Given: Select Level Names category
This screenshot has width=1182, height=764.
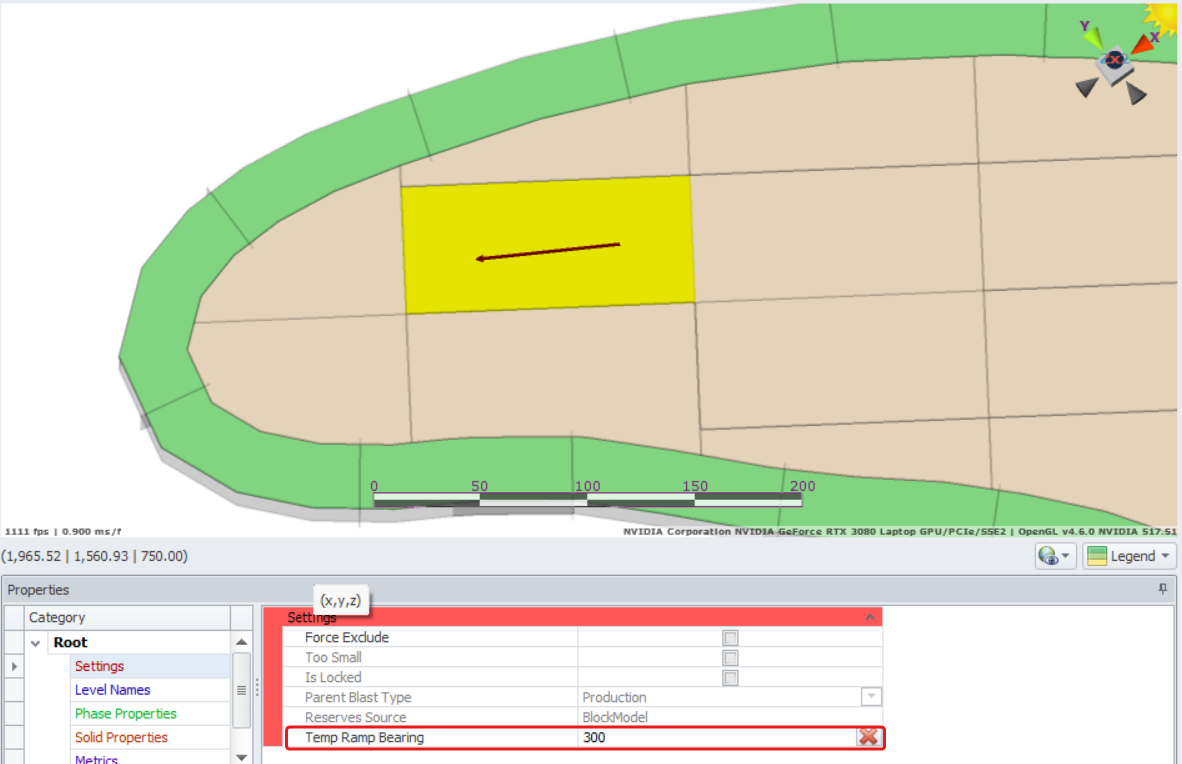Looking at the screenshot, I should pos(112,690).
